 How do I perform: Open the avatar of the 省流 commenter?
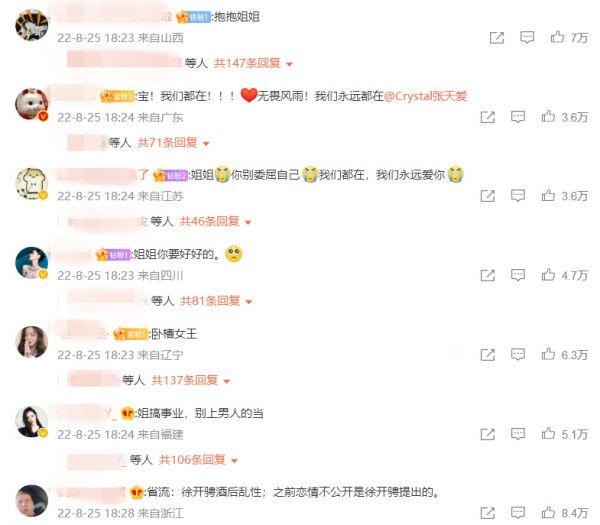(x=31, y=501)
